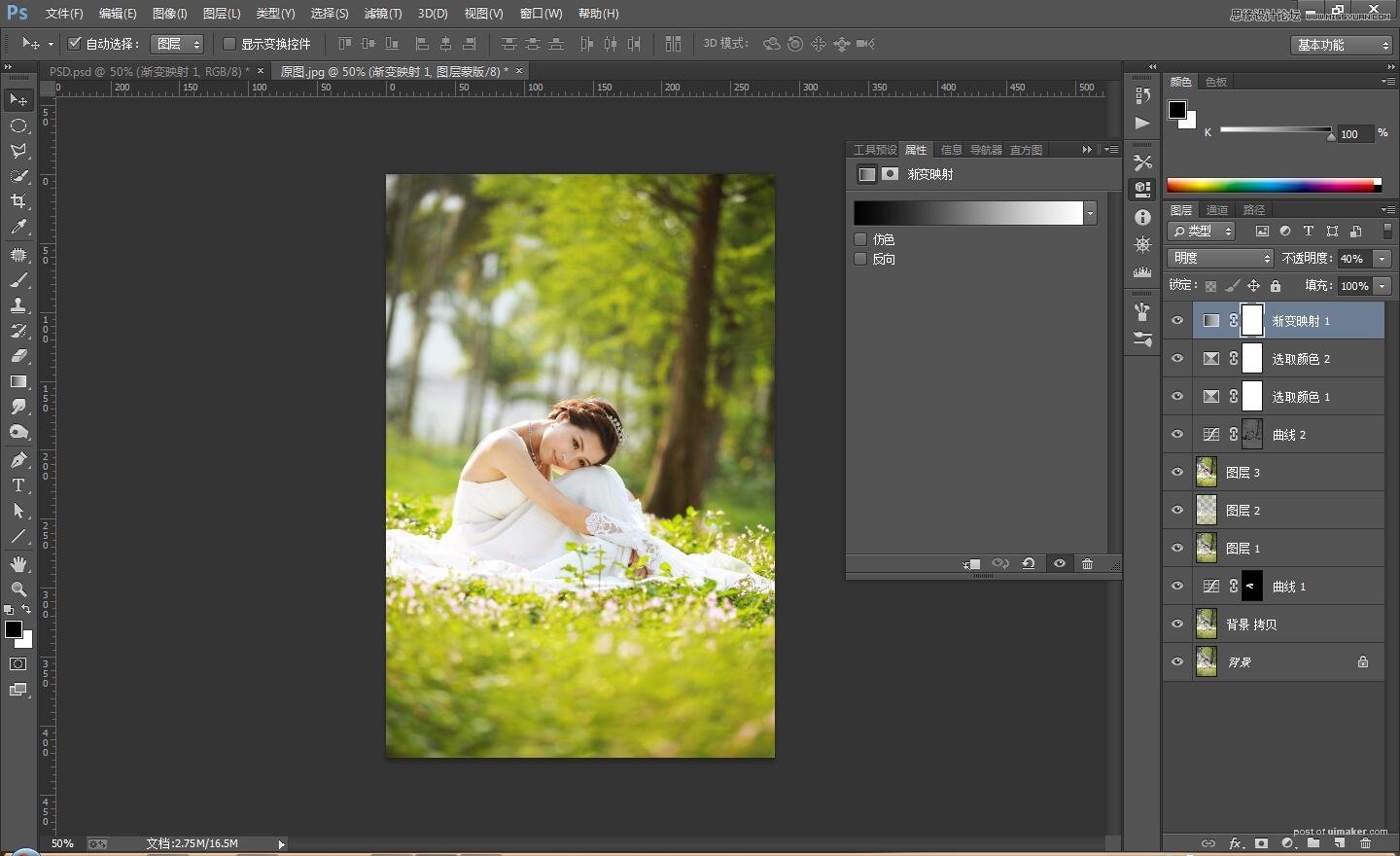This screenshot has width=1400, height=856.
Task: Select the Elliptical Marquee tool
Action: pos(18,125)
